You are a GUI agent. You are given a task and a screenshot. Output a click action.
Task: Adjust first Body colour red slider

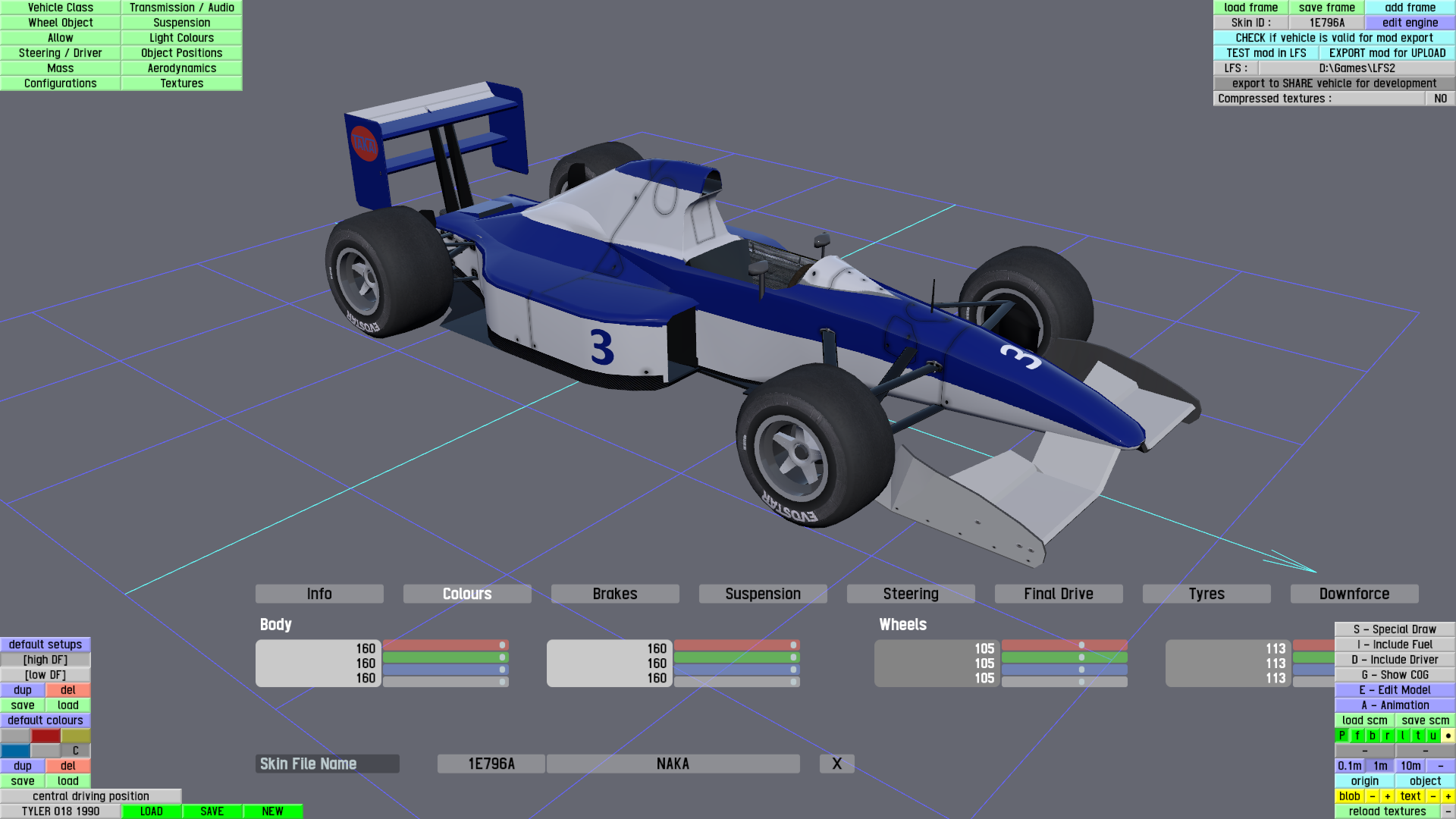pos(446,645)
